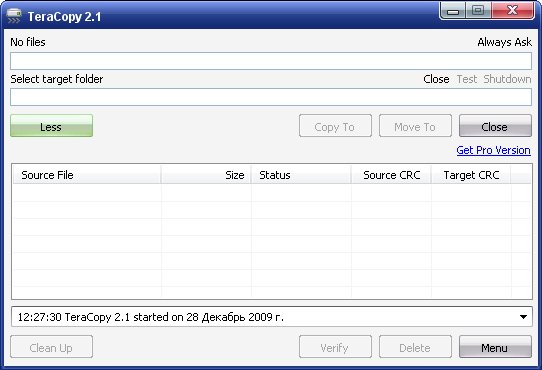Close window using red X
The height and width of the screenshot is (370, 542).
[x=512, y=11]
